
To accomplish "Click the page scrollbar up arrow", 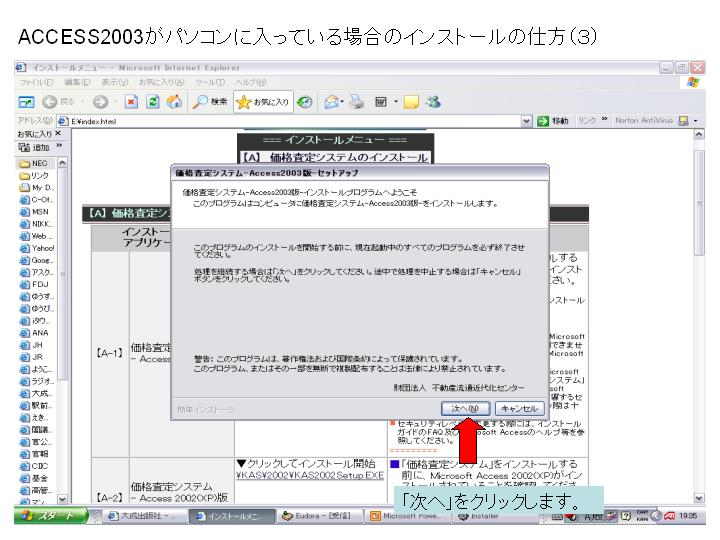I will pyautogui.click(x=699, y=134).
